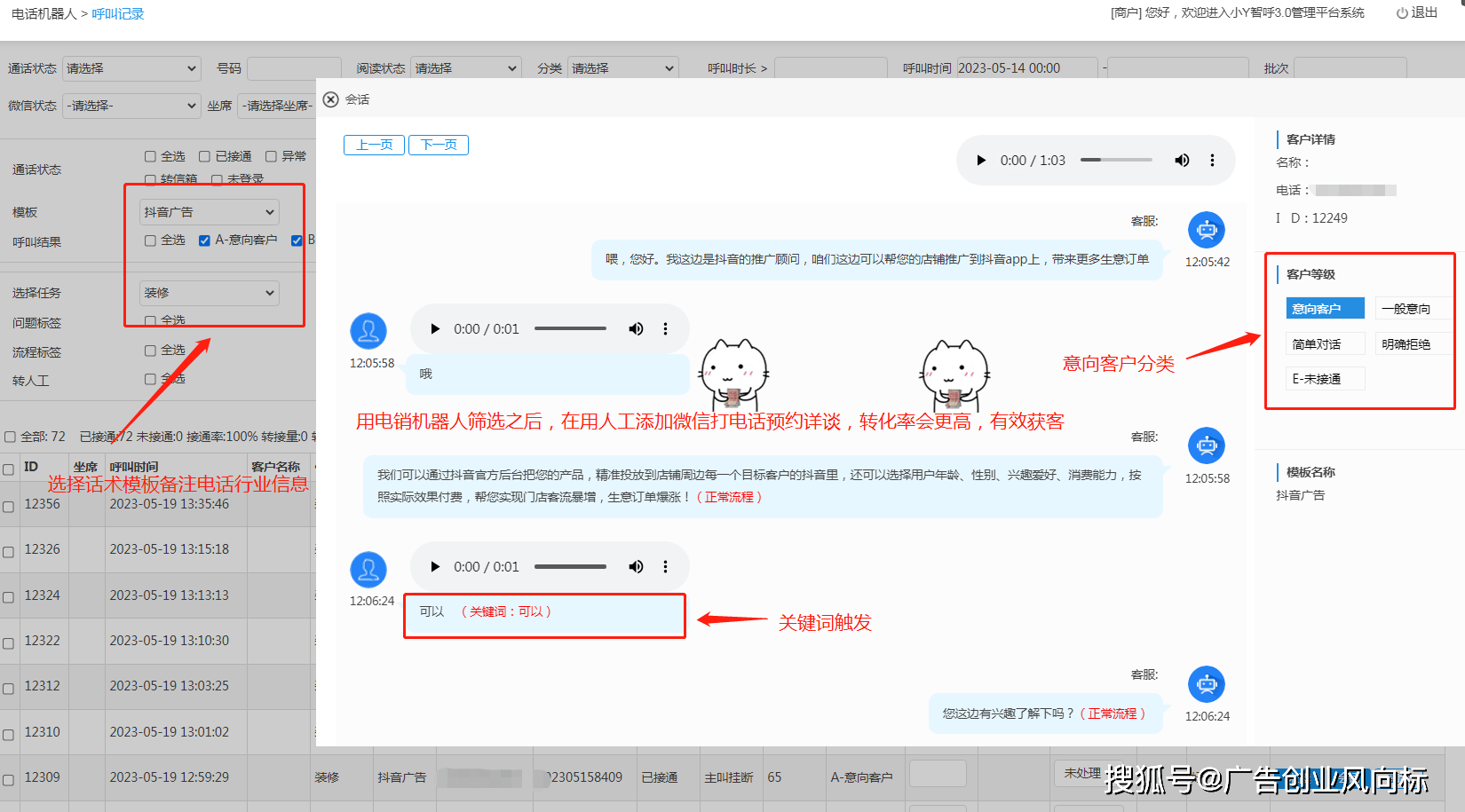Open the 阅读状态 dropdown

(465, 68)
